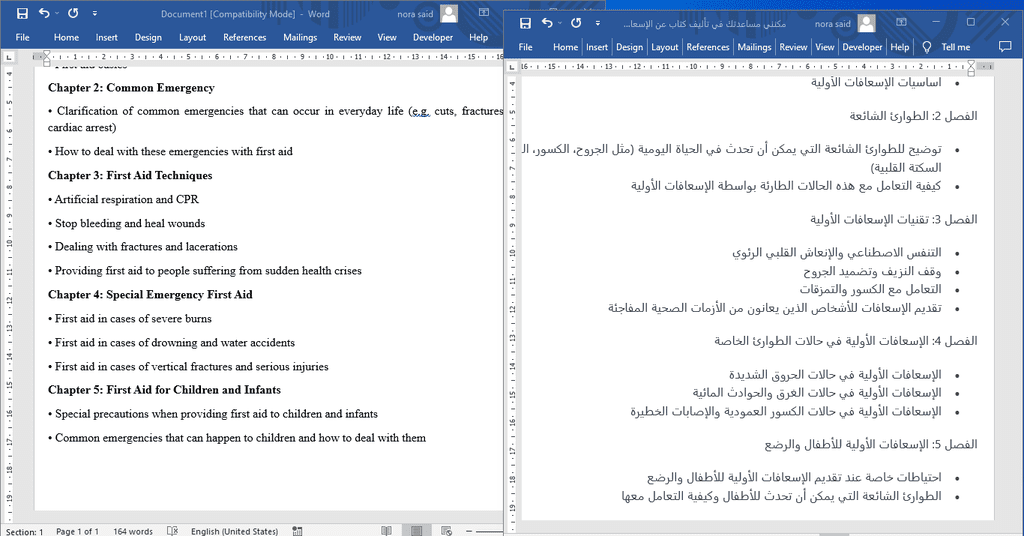
Task: Open References tab in Arabic document window
Action: pos(708,47)
